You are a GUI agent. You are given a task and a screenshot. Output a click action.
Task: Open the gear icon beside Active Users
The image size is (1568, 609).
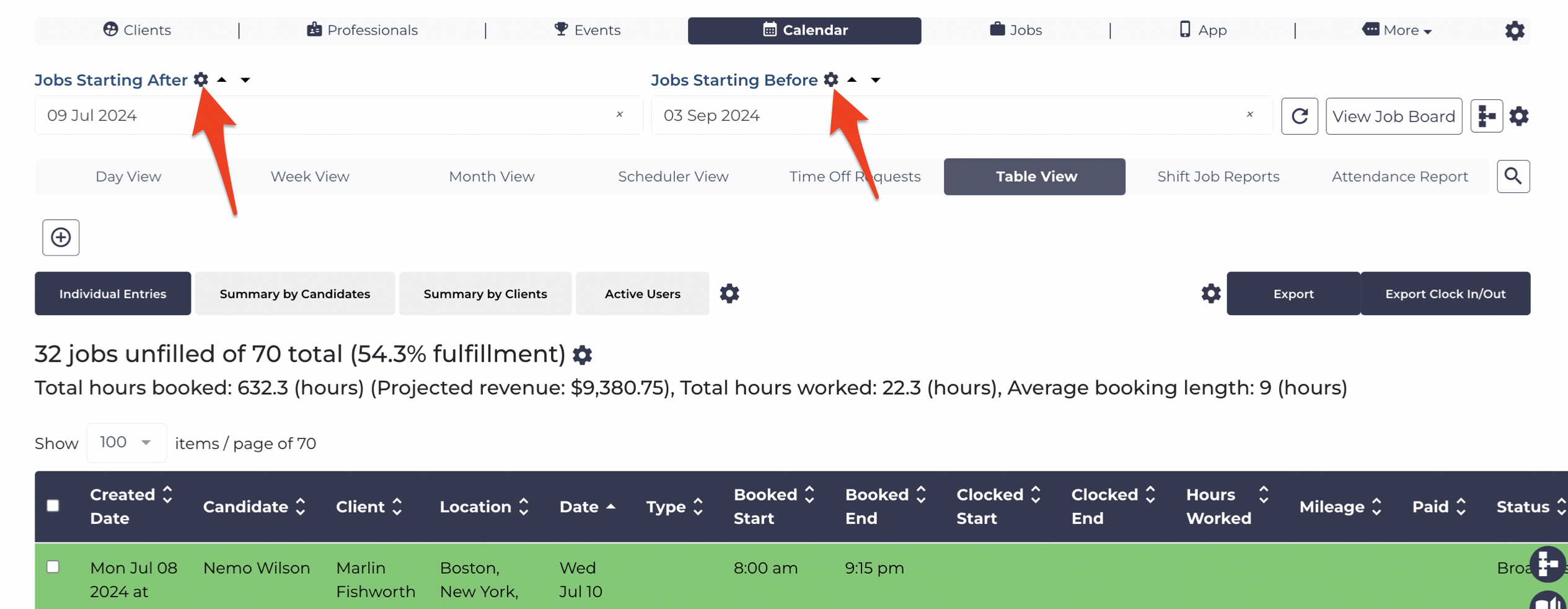coord(729,293)
